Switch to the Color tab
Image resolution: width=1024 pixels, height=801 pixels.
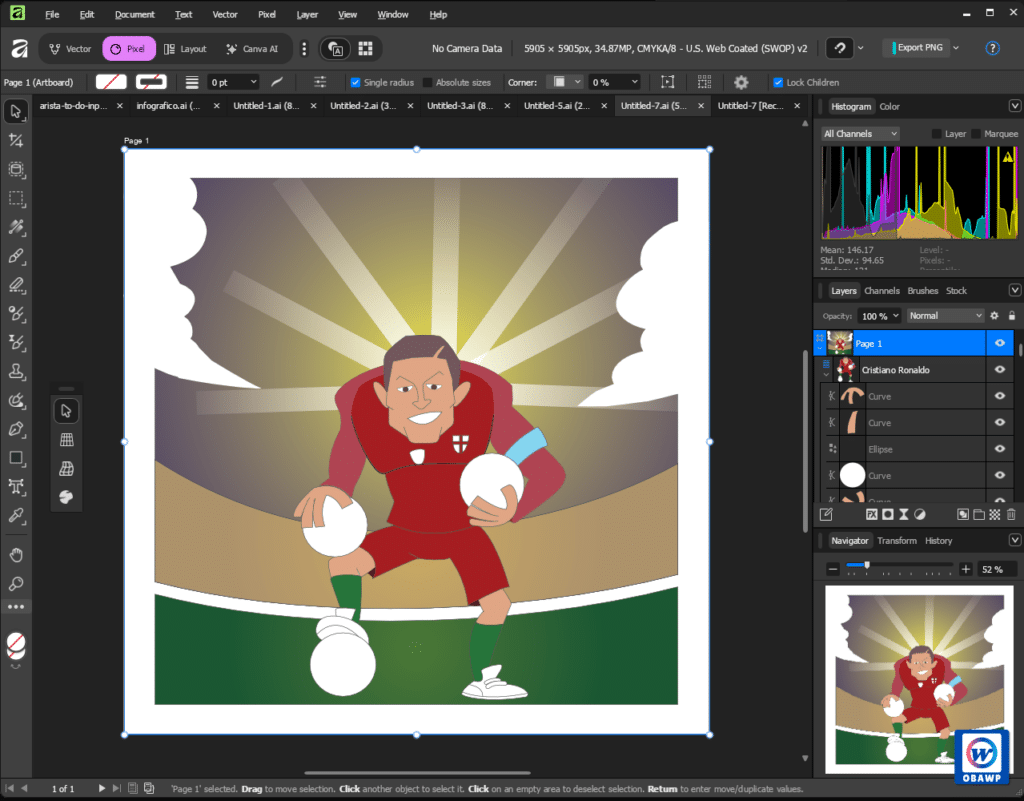[889, 106]
